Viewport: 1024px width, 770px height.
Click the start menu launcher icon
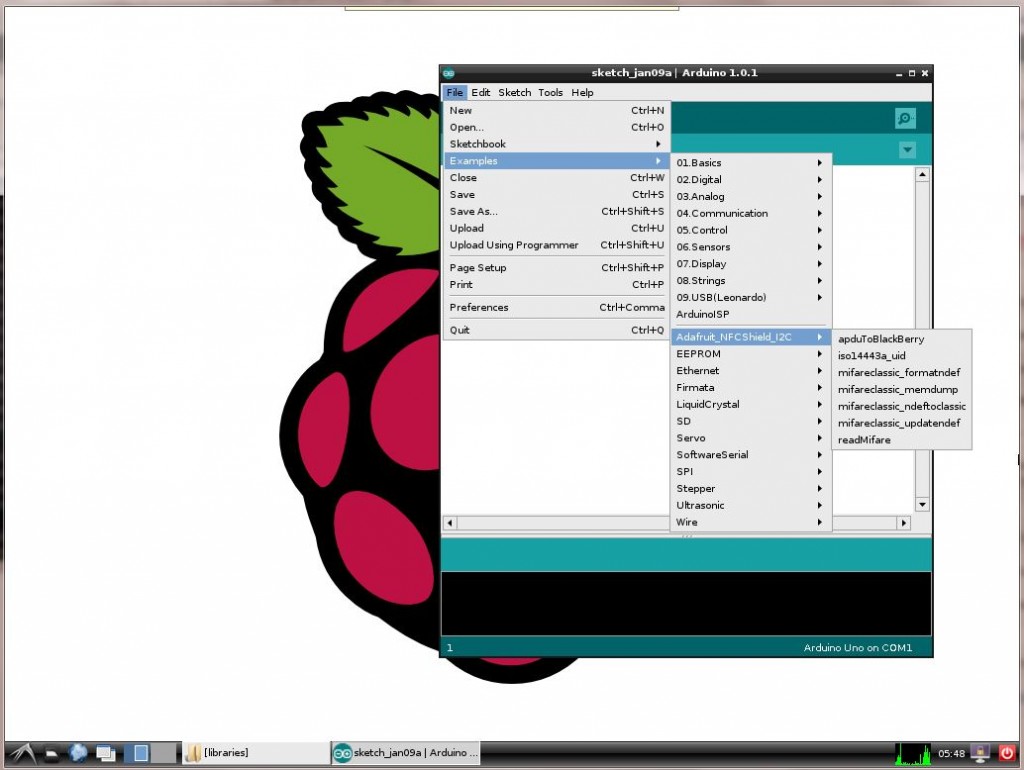tap(22, 753)
